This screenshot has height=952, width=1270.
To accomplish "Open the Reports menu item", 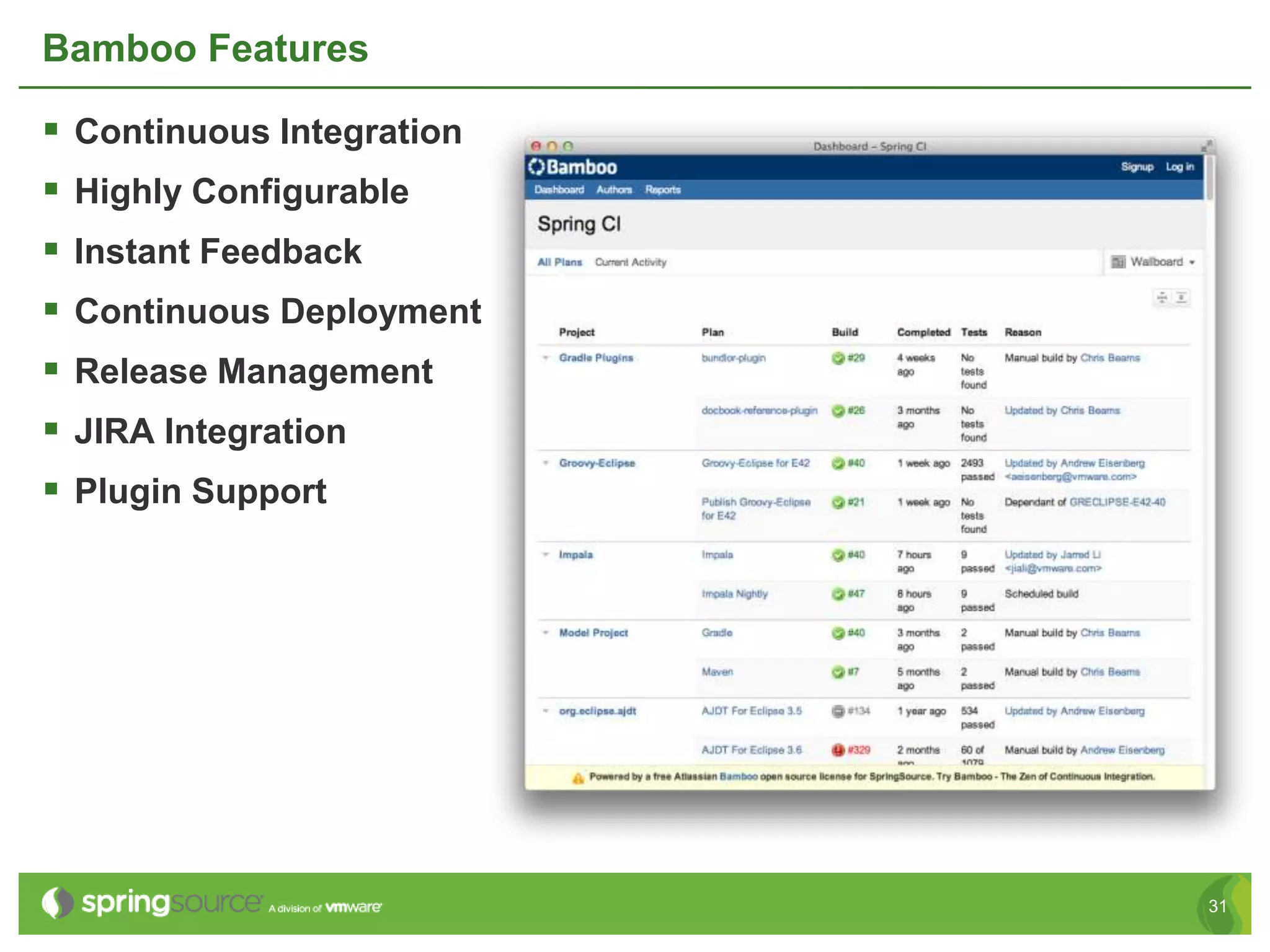I will point(662,190).
